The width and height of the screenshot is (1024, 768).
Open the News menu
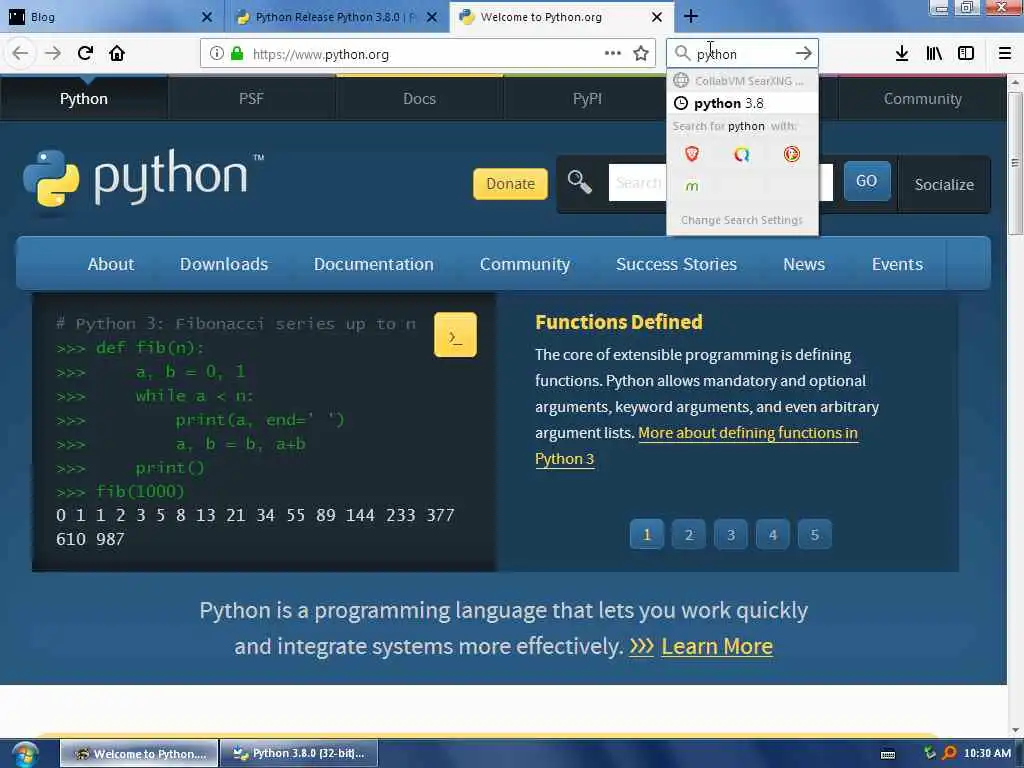pyautogui.click(x=804, y=264)
